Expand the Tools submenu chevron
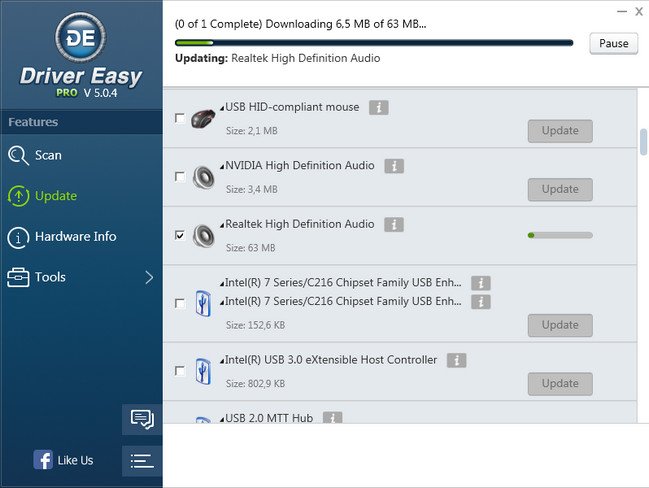 pyautogui.click(x=149, y=277)
